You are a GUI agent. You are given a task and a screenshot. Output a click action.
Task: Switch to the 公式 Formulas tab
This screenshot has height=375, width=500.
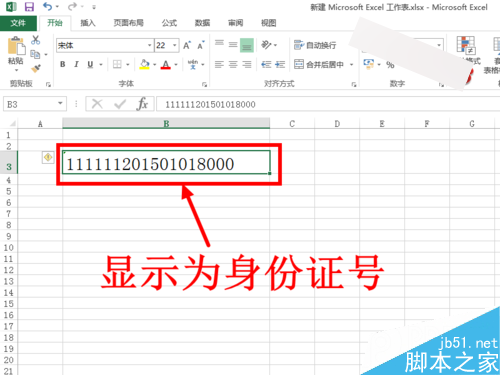169,23
